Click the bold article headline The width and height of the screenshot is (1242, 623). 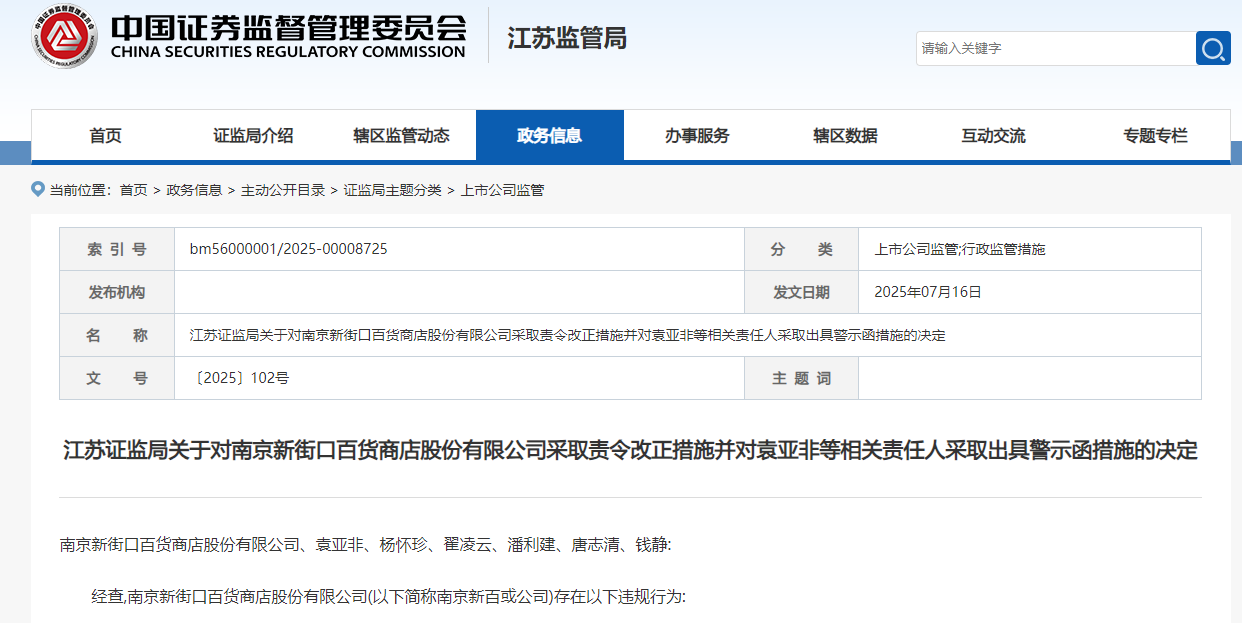pyautogui.click(x=630, y=450)
